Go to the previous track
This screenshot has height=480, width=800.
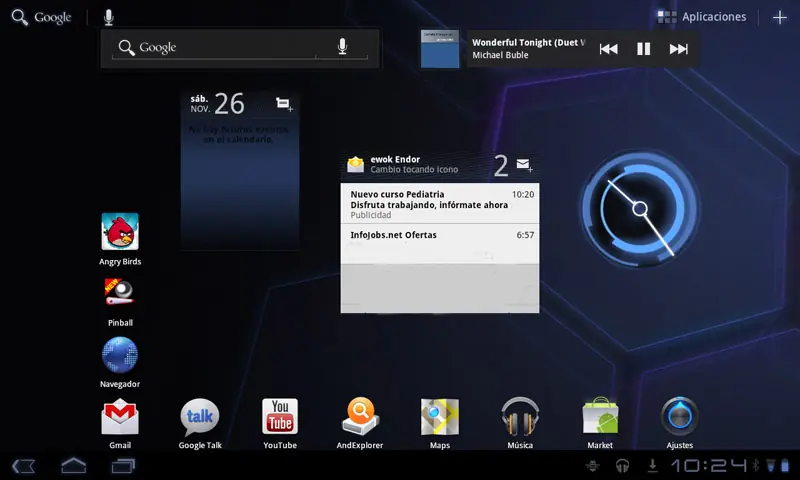608,49
